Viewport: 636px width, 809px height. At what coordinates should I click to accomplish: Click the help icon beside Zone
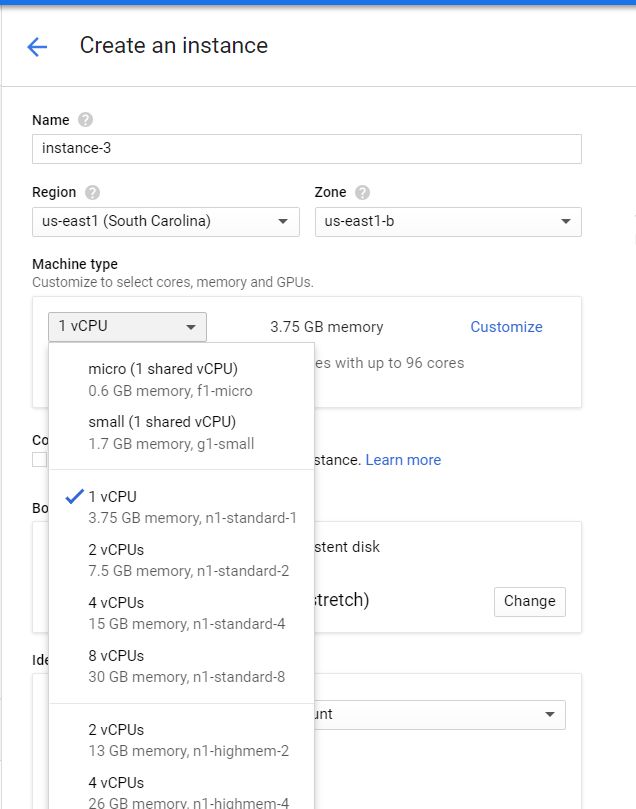pyautogui.click(x=362, y=192)
